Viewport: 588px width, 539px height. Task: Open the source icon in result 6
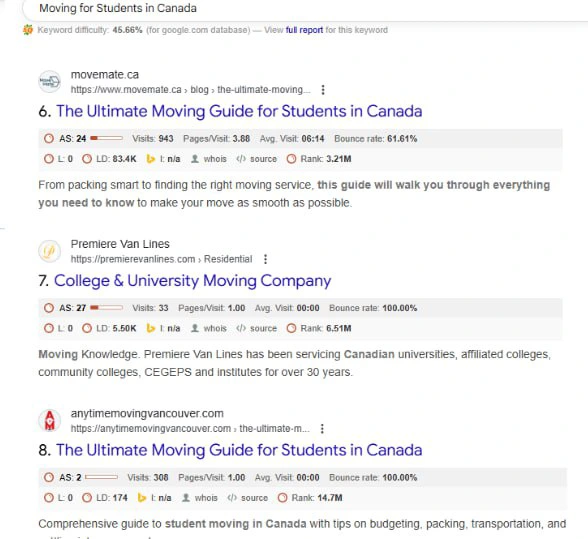click(241, 159)
